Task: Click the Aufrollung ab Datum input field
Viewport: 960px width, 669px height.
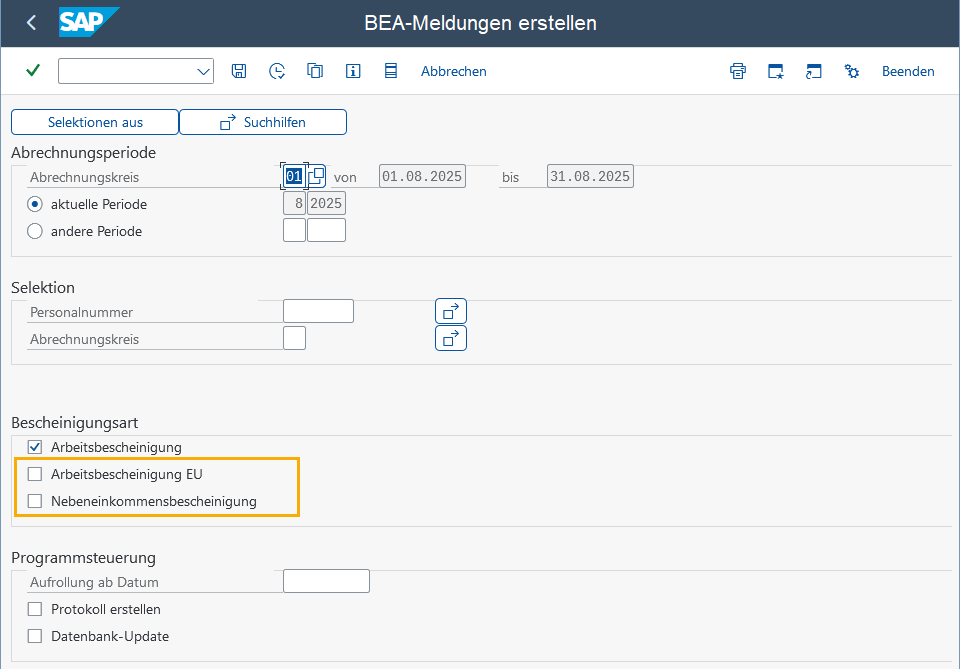Action: (326, 581)
